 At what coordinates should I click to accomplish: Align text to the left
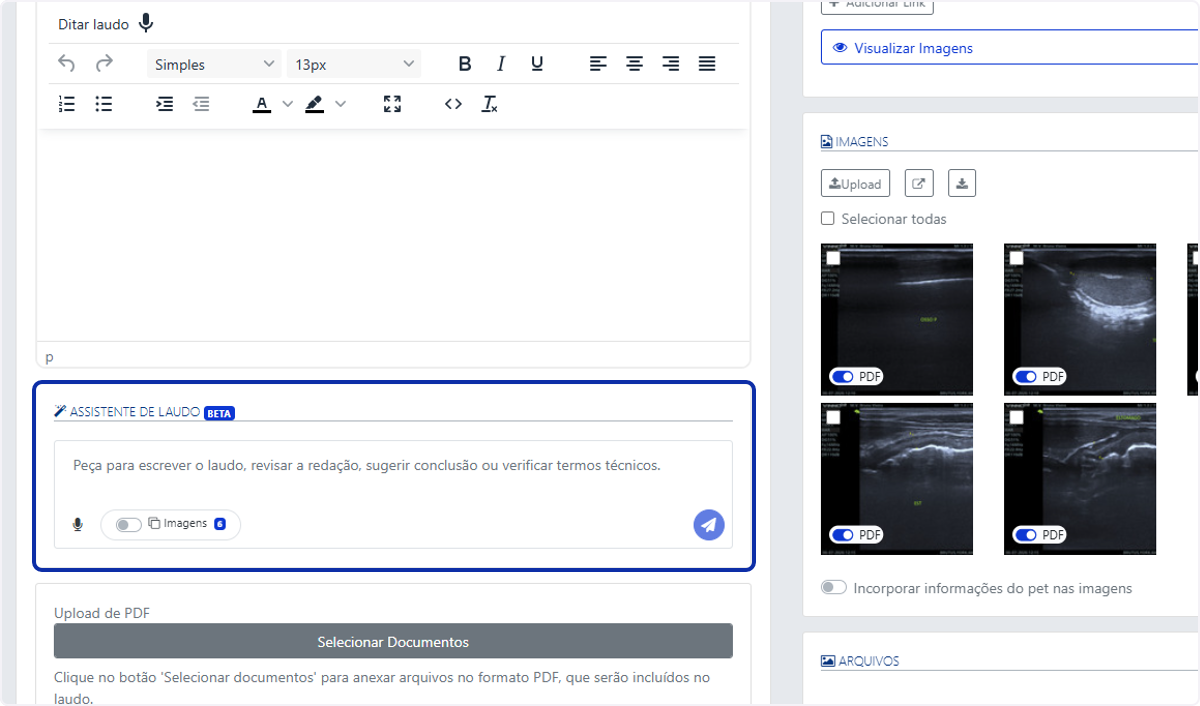click(x=598, y=64)
